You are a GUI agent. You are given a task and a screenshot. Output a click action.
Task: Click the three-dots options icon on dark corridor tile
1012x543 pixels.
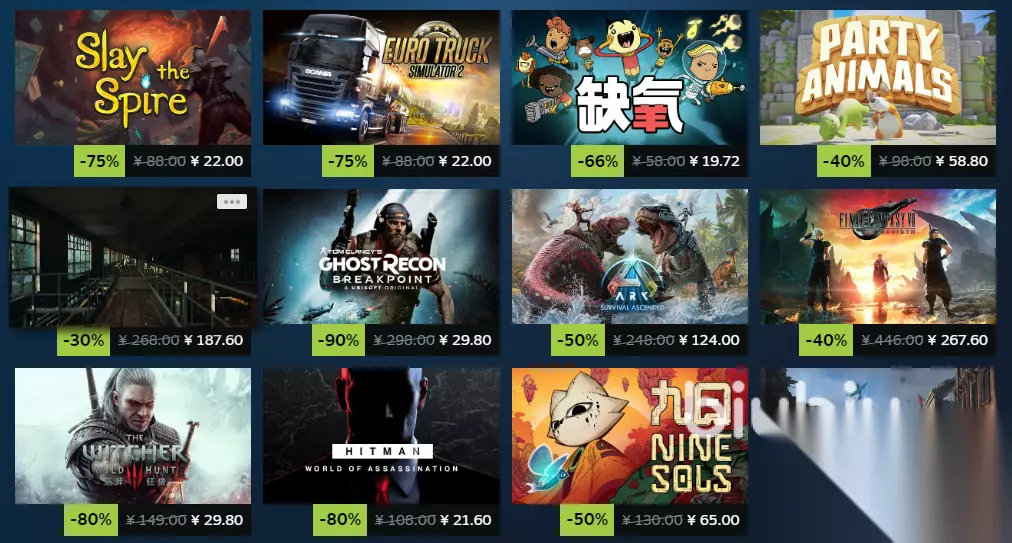click(232, 201)
